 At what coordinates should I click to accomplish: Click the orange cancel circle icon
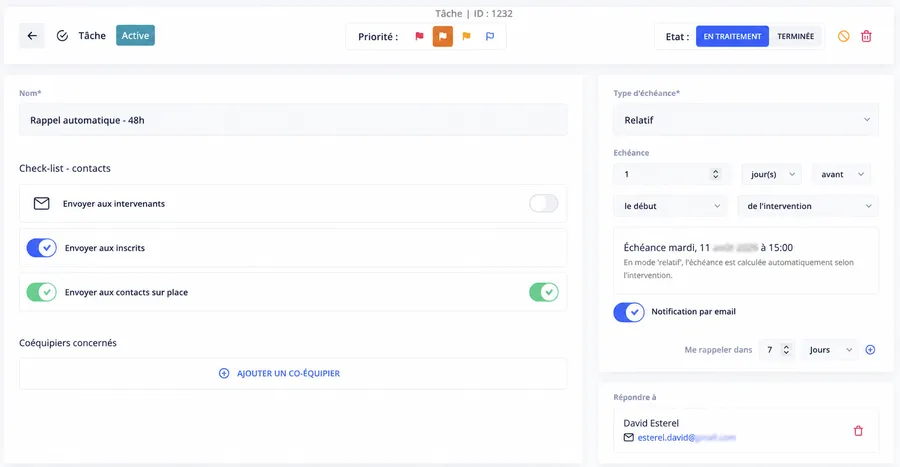coord(843,36)
